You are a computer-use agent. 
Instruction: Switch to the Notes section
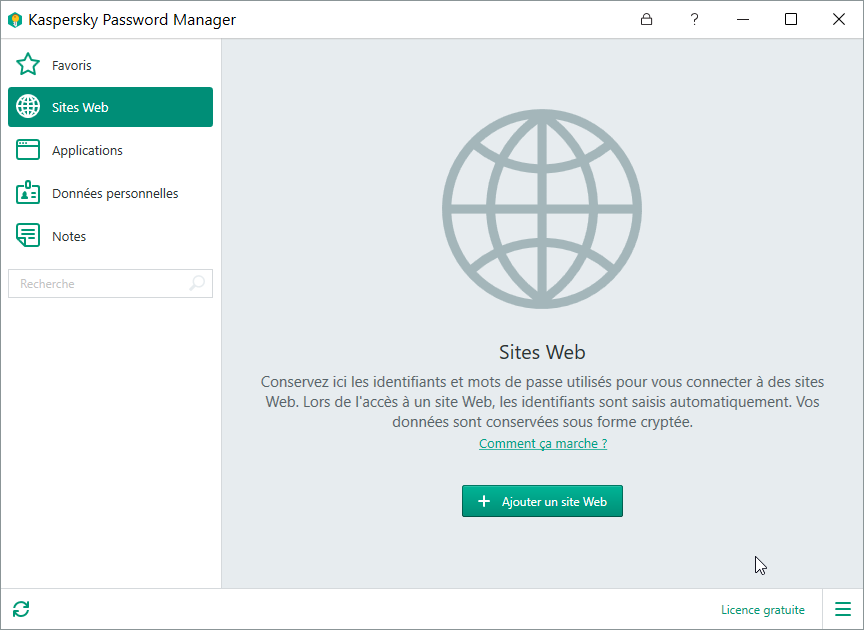coord(110,236)
